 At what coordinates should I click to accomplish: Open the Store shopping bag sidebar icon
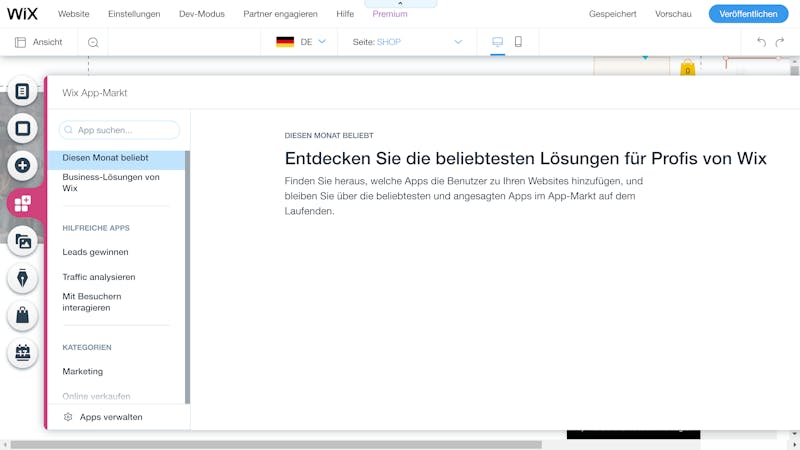[x=22, y=315]
